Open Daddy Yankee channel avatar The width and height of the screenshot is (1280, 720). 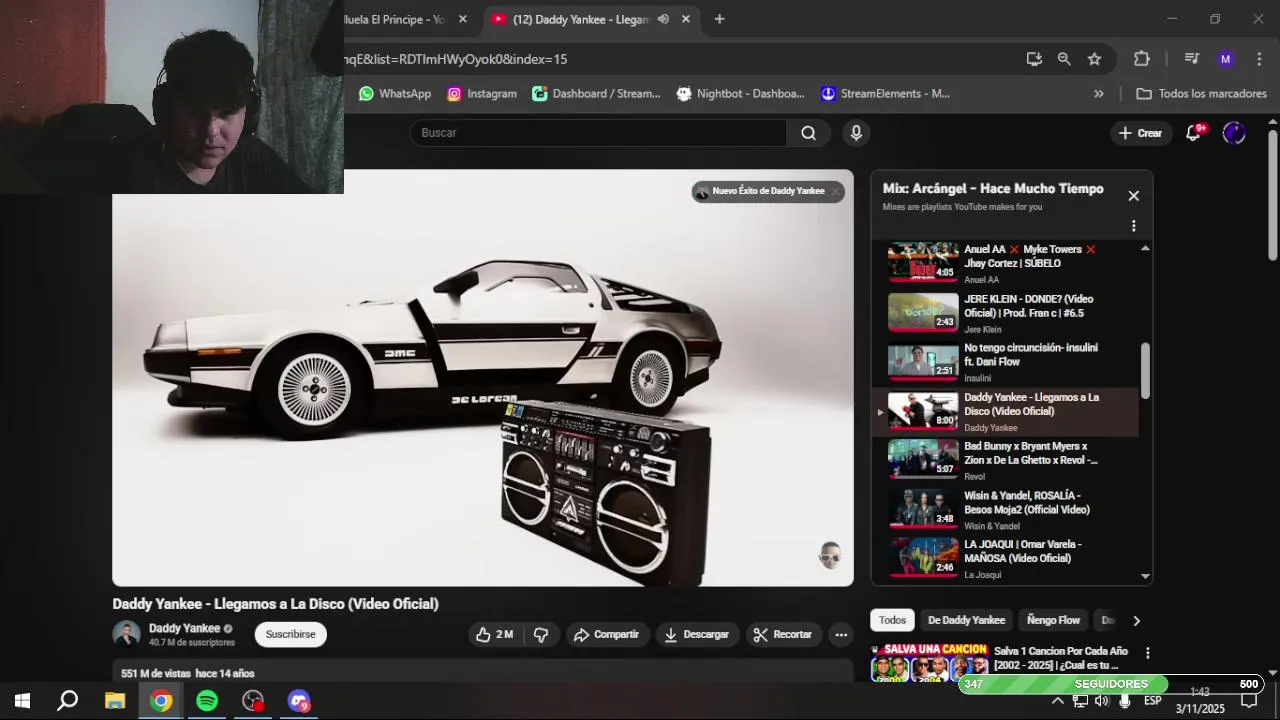(x=127, y=634)
